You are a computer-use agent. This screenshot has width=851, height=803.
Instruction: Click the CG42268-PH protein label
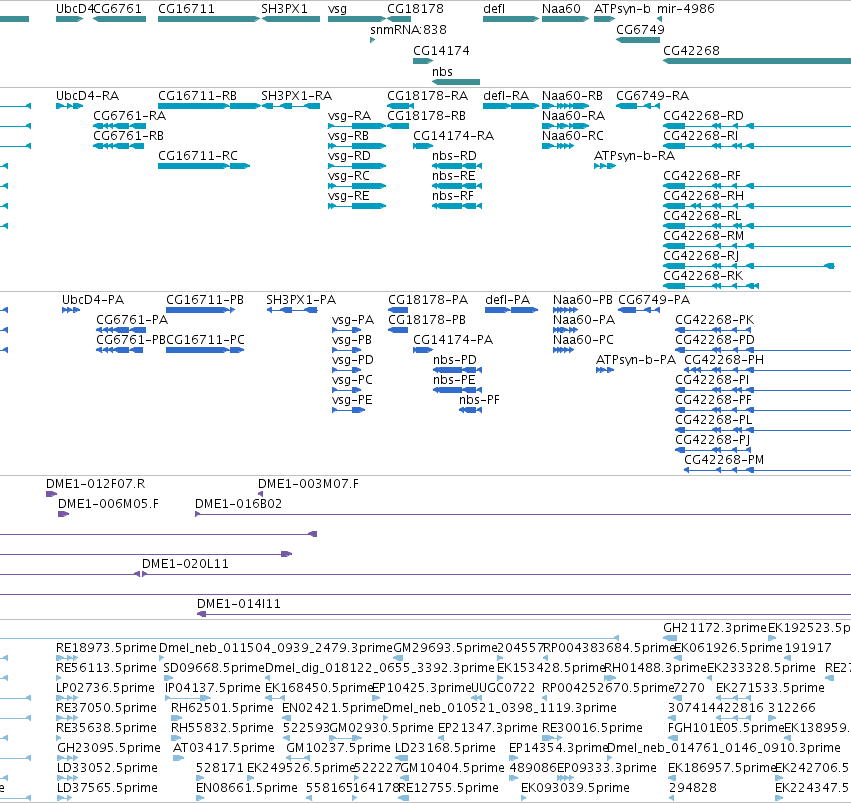(x=724, y=360)
